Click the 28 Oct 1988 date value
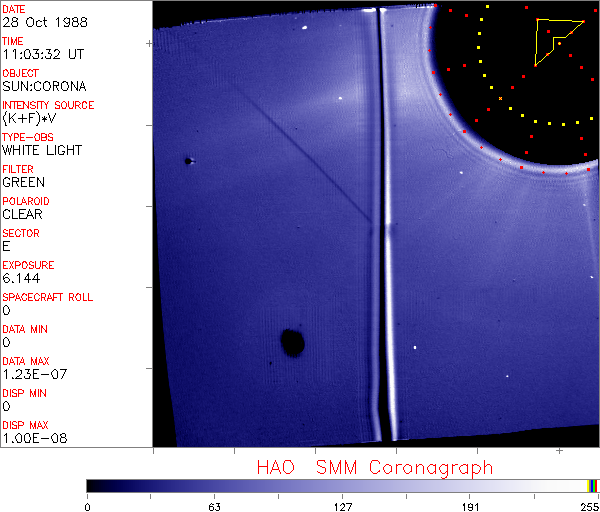600x512 pixels. (x=45, y=22)
